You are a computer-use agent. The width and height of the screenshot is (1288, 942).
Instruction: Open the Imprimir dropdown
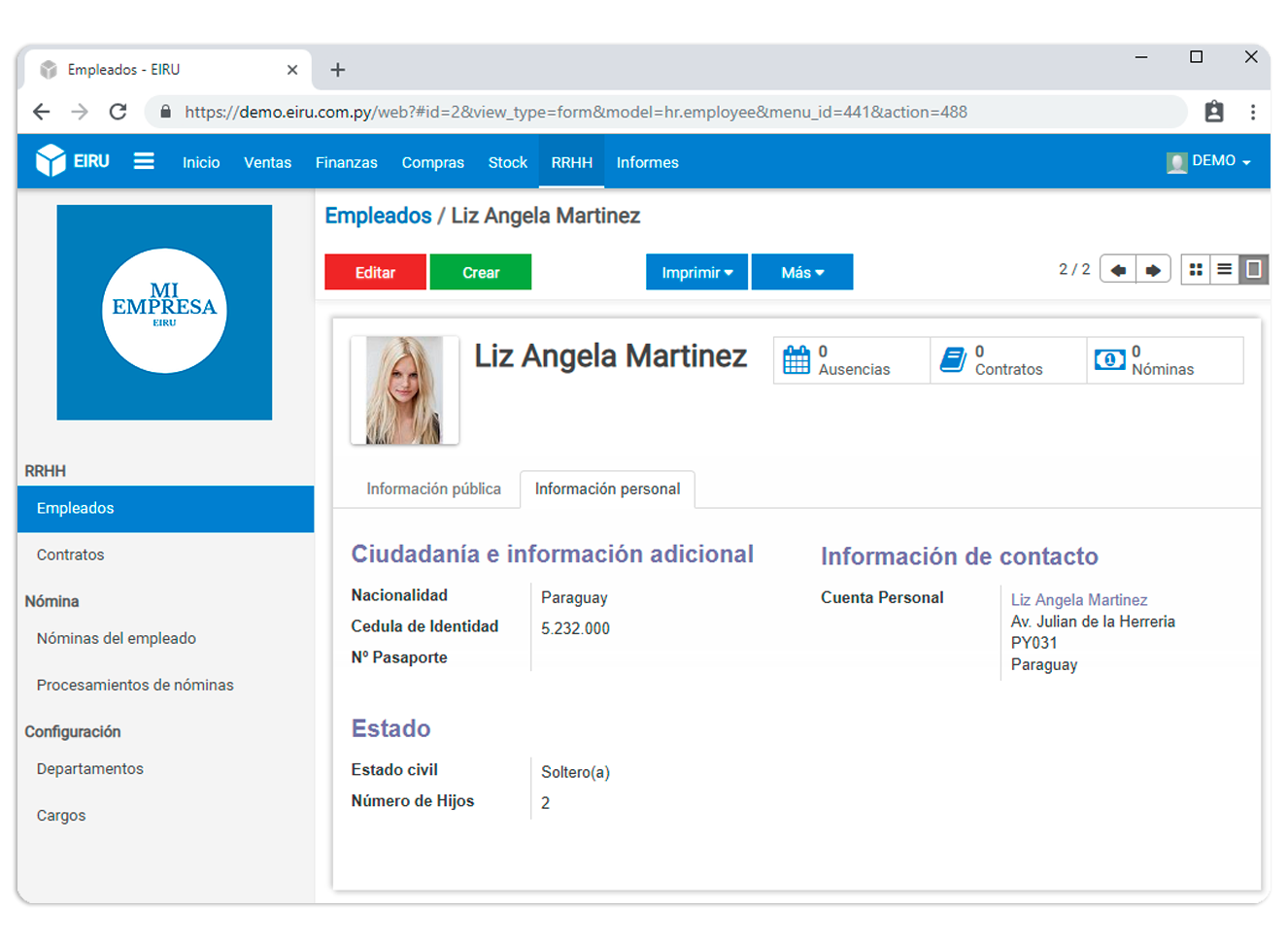[696, 272]
